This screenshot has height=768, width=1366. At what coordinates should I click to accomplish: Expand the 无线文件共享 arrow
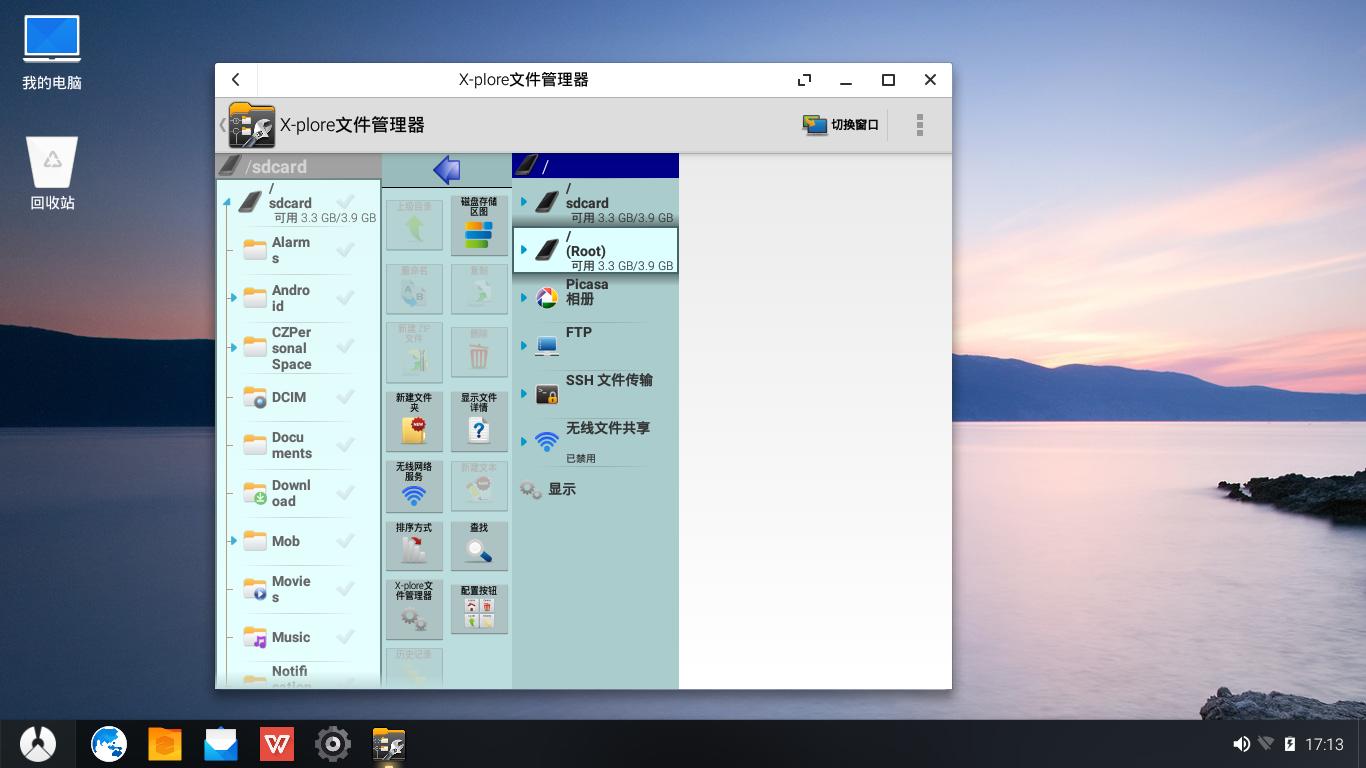[x=523, y=441]
